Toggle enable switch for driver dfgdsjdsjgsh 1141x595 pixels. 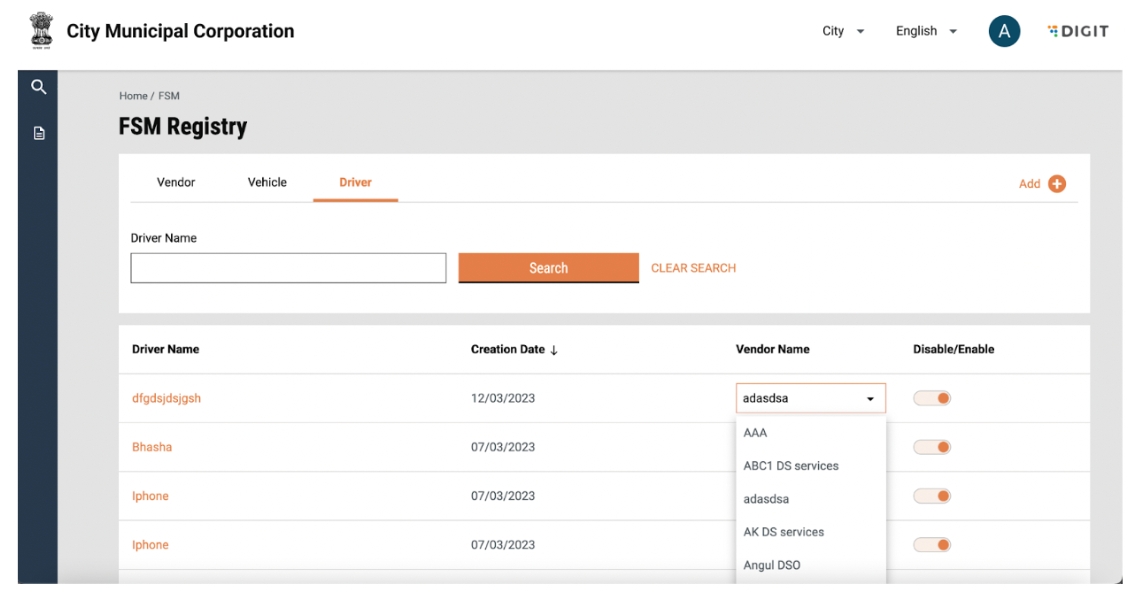click(x=932, y=399)
